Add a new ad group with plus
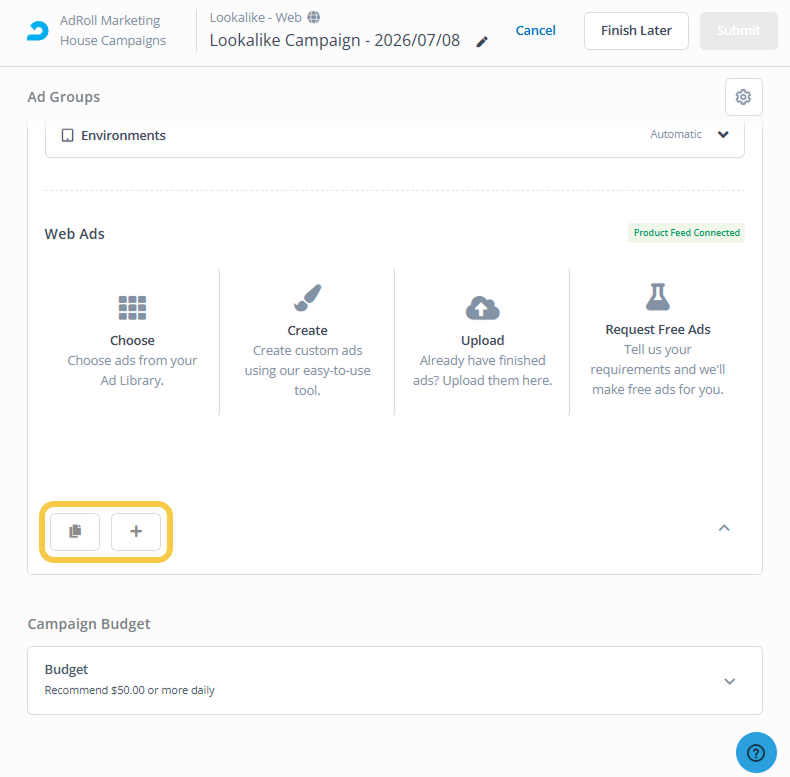The image size is (790, 777). tap(136, 531)
